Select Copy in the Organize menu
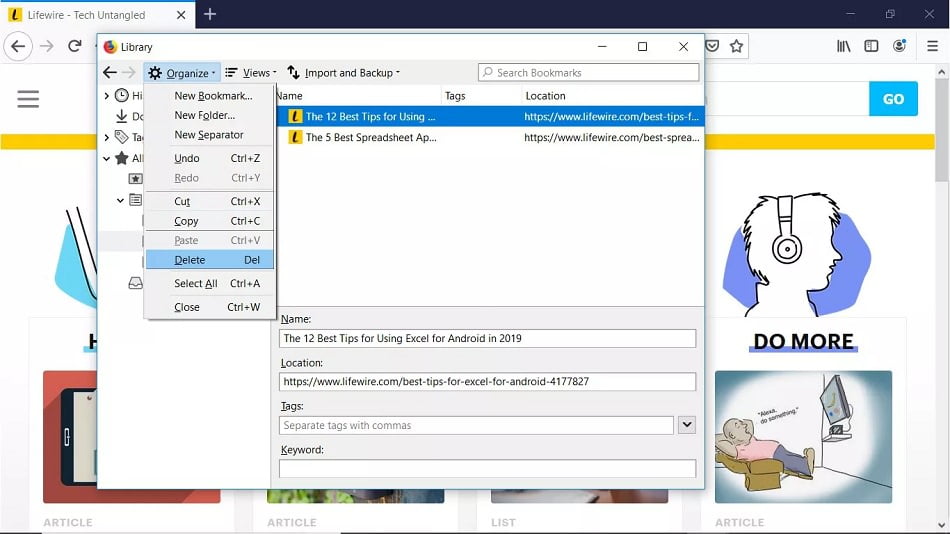The height and width of the screenshot is (534, 950). [210, 221]
